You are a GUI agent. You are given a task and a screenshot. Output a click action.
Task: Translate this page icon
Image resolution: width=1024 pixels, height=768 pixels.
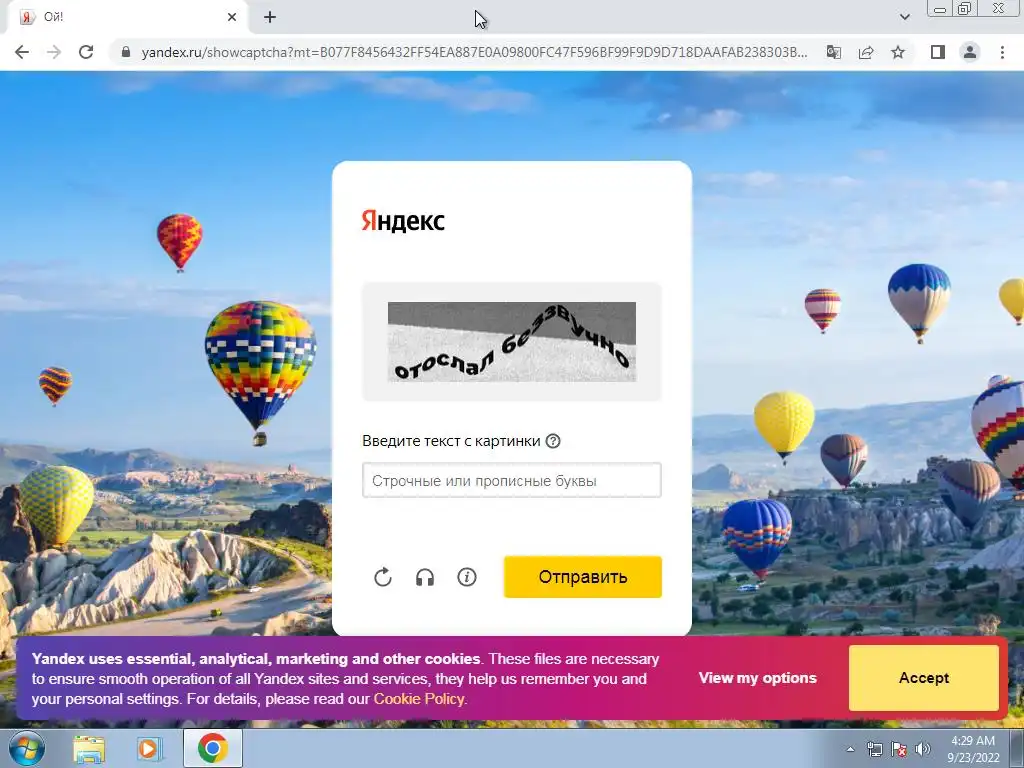click(x=834, y=52)
